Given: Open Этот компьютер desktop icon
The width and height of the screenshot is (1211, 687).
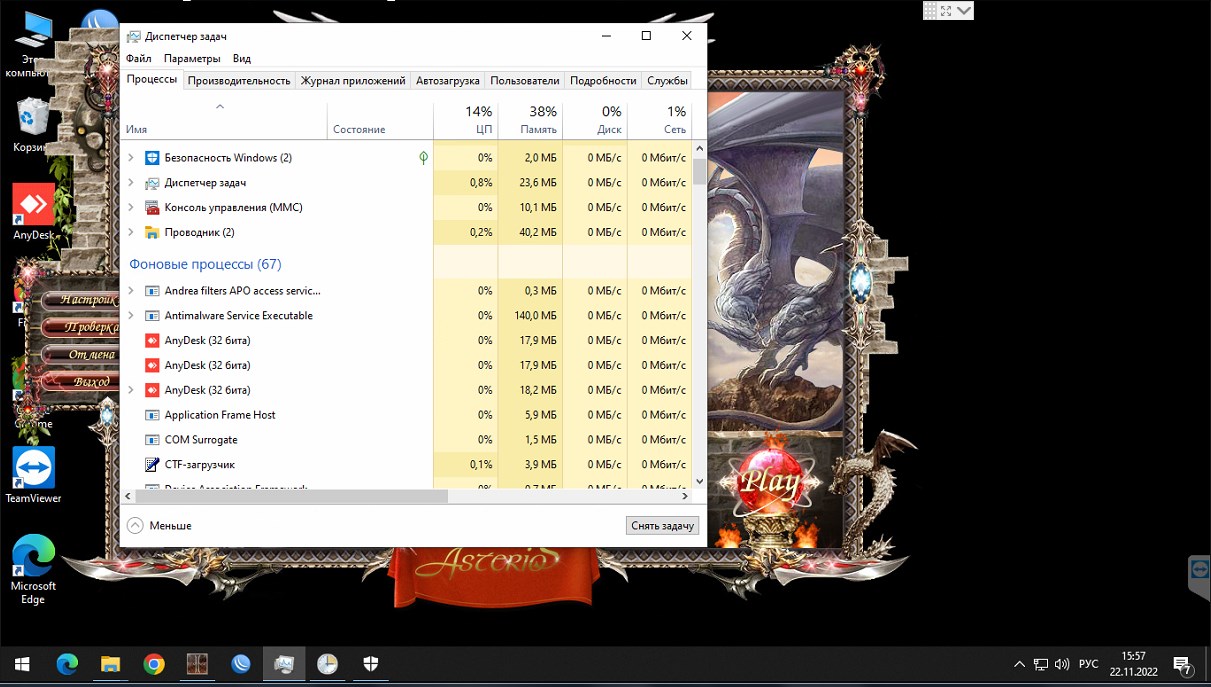Looking at the screenshot, I should (33, 45).
